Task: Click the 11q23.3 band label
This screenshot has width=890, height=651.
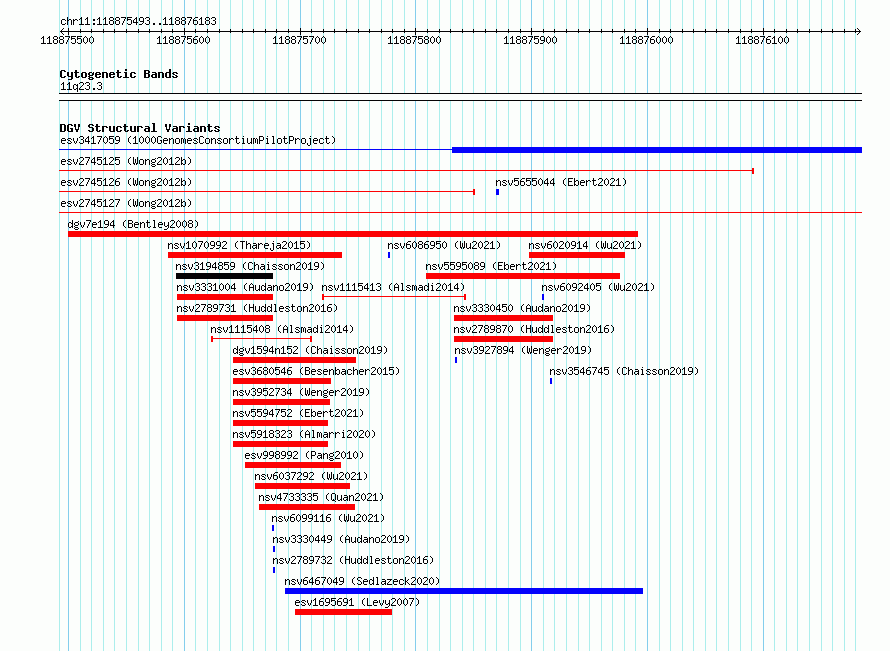Action: (x=81, y=86)
